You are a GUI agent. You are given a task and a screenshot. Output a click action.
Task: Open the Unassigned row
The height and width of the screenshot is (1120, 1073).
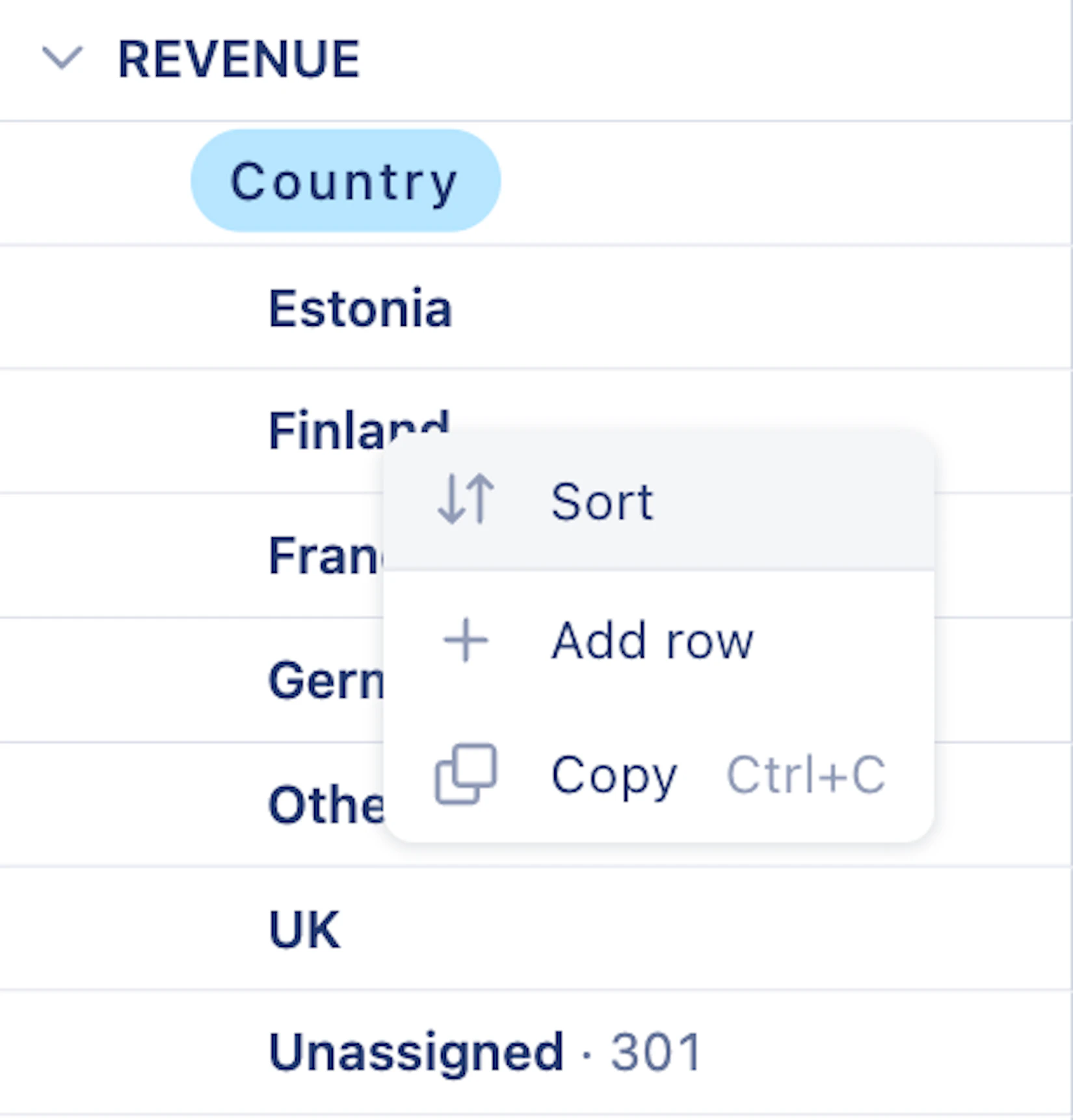pyautogui.click(x=416, y=1052)
